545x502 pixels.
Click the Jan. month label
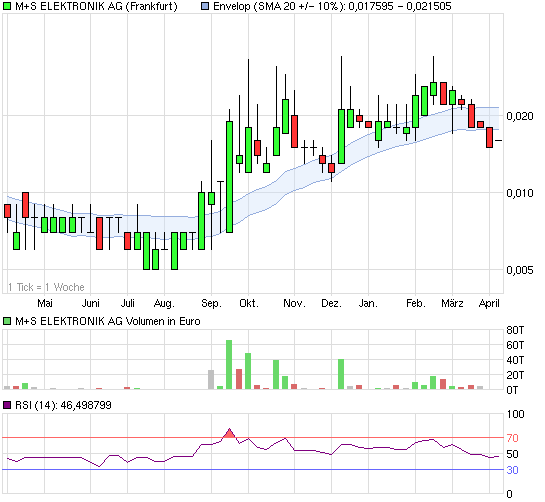pyautogui.click(x=368, y=303)
